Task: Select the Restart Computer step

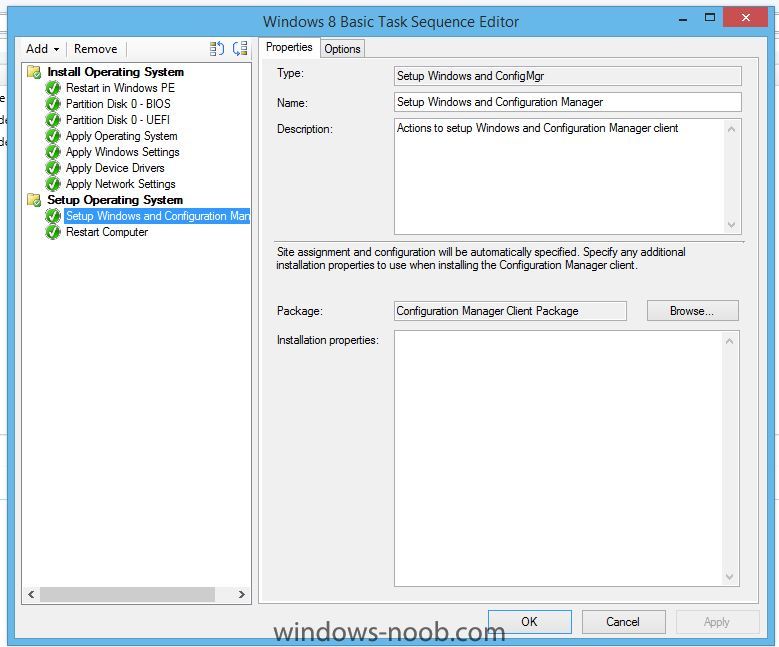Action: [x=107, y=232]
